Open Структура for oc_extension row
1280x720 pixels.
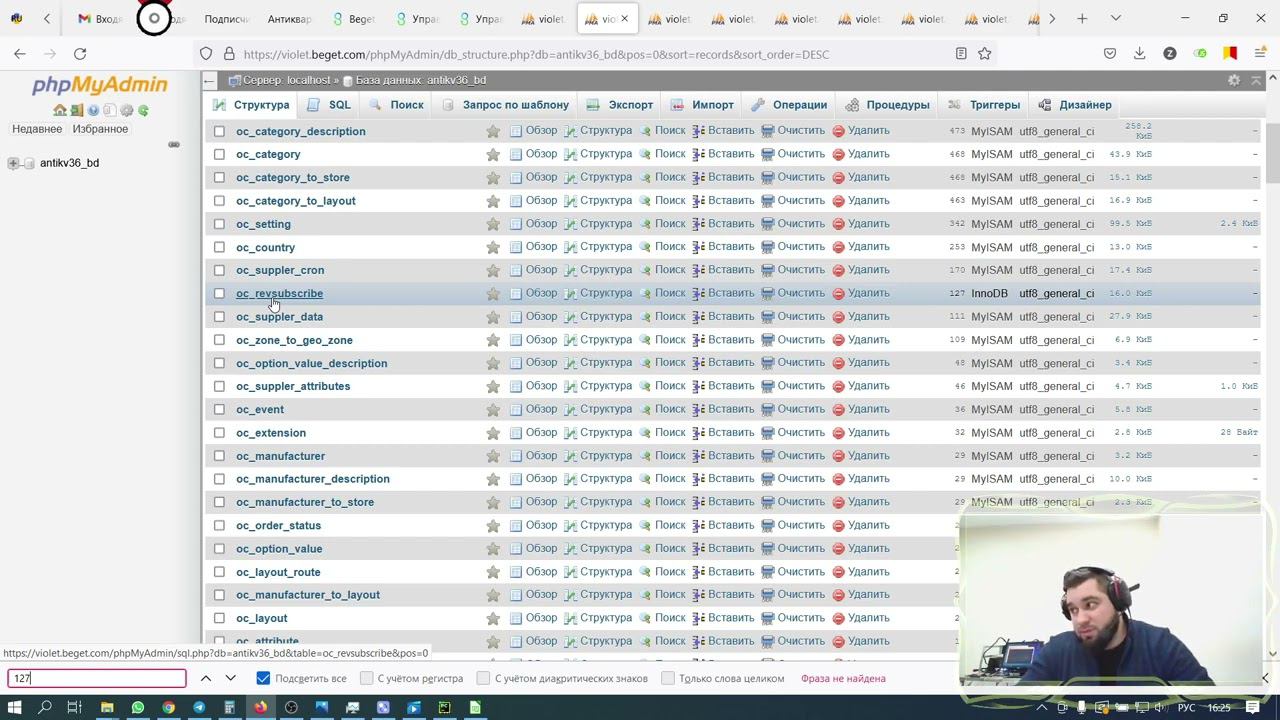[598, 433]
